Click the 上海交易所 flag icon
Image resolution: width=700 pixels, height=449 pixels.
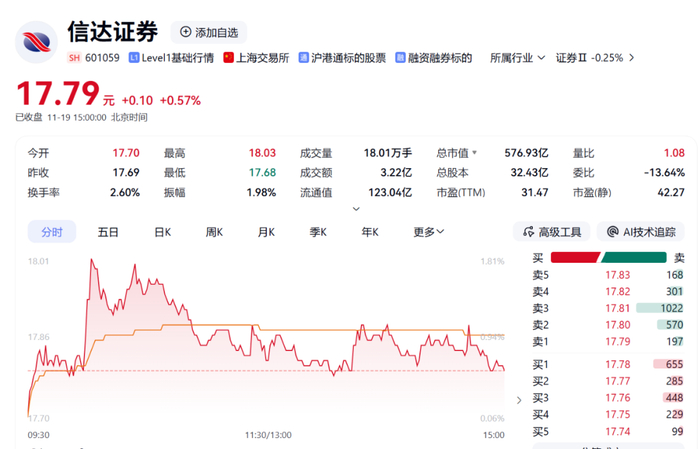[229, 58]
